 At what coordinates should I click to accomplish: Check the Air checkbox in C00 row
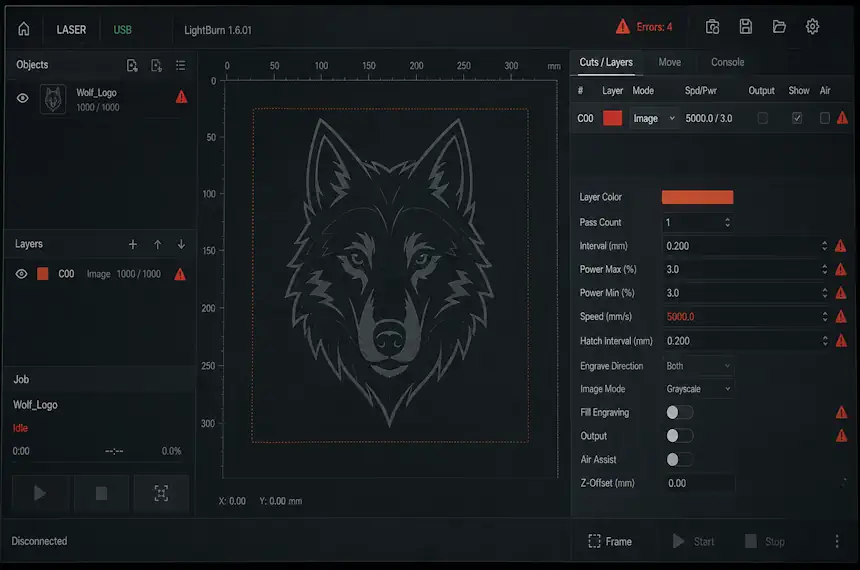click(x=824, y=118)
